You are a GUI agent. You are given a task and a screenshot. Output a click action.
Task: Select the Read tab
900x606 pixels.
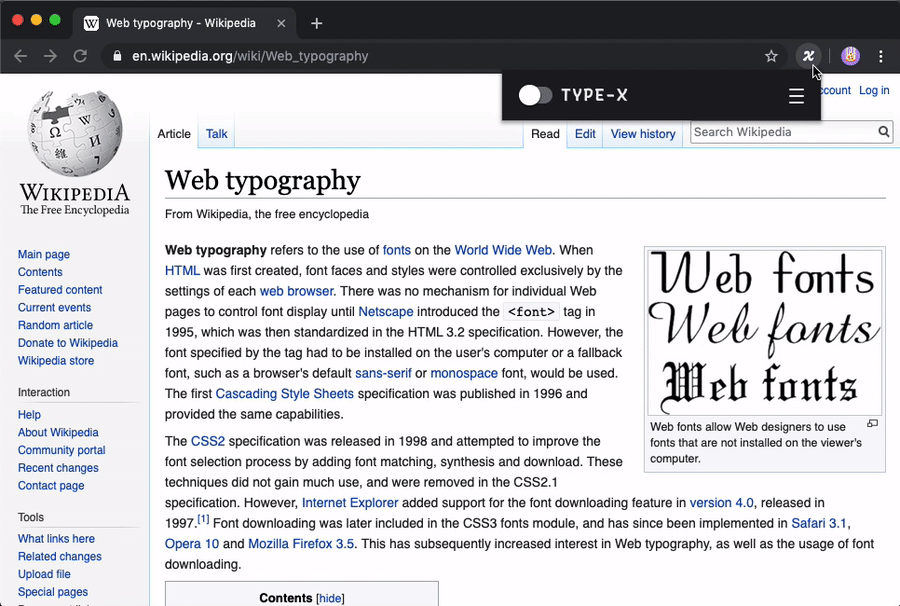point(545,134)
